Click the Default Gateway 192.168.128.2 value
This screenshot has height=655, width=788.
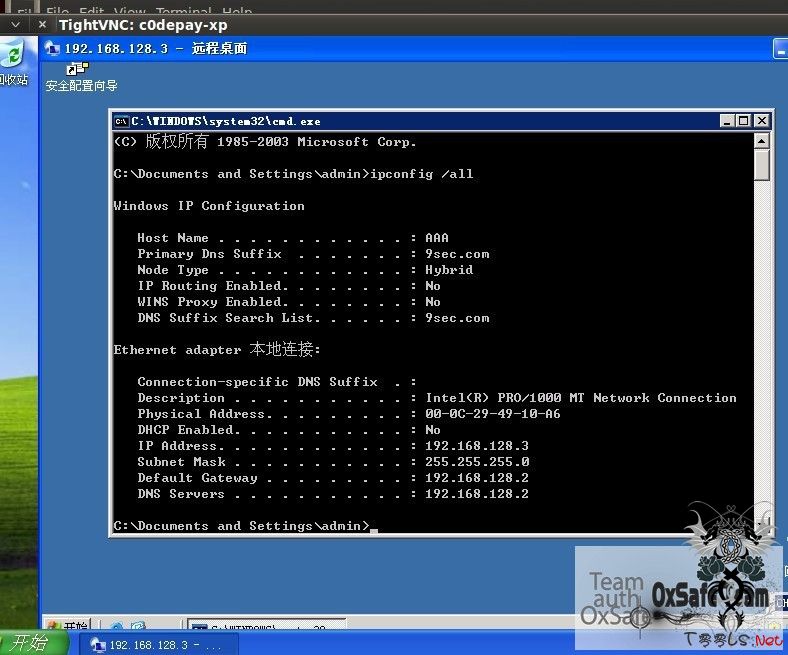(x=477, y=478)
